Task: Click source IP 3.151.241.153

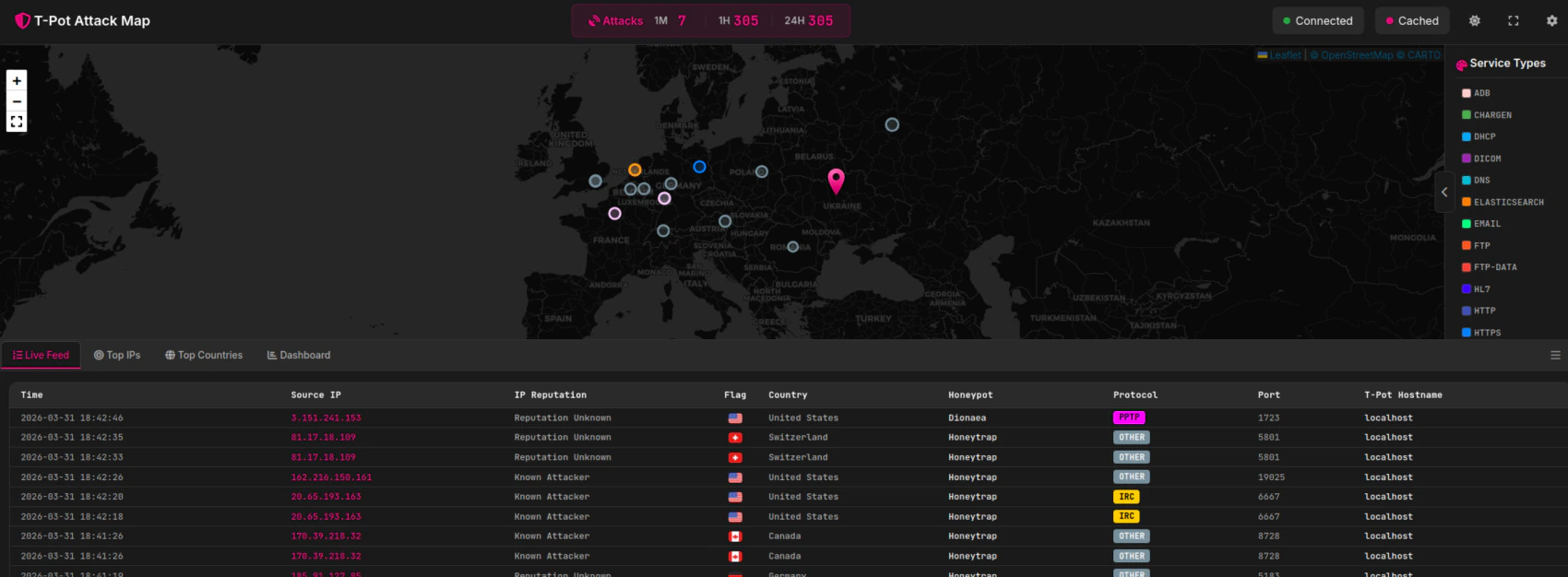Action: [x=327, y=418]
